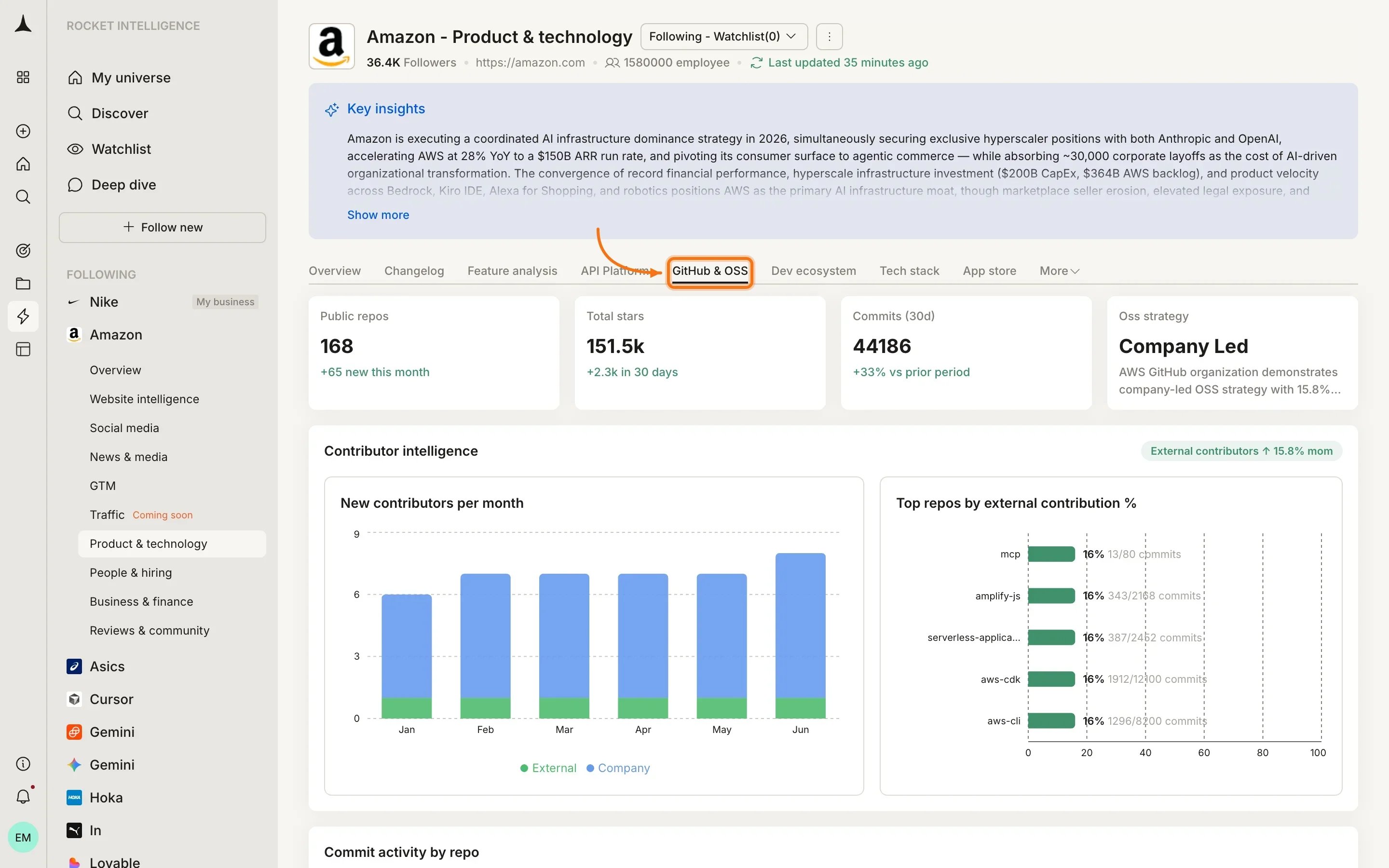This screenshot has width=1389, height=868.
Task: Click the plus-circle add icon in rail
Action: point(23,132)
